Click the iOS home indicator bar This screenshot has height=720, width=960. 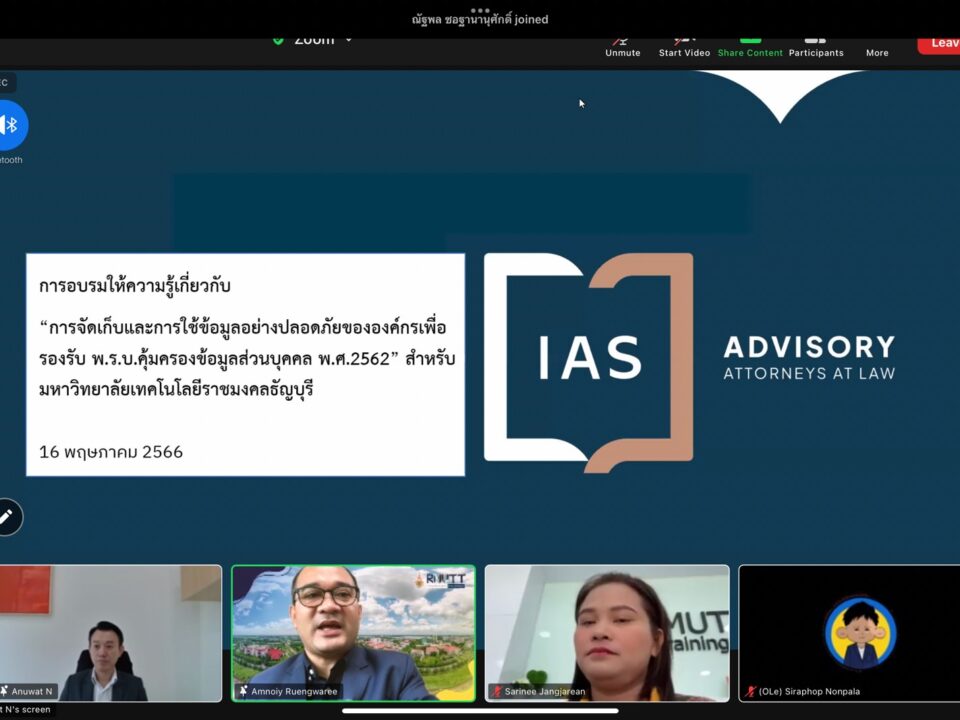click(480, 711)
